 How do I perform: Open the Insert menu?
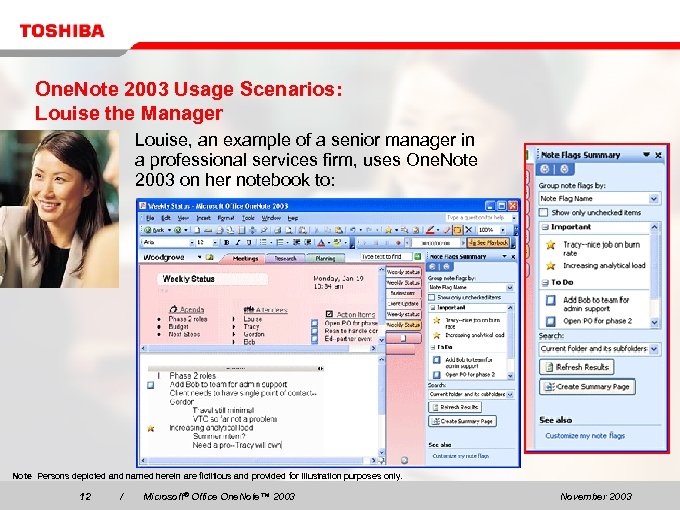pos(203,218)
